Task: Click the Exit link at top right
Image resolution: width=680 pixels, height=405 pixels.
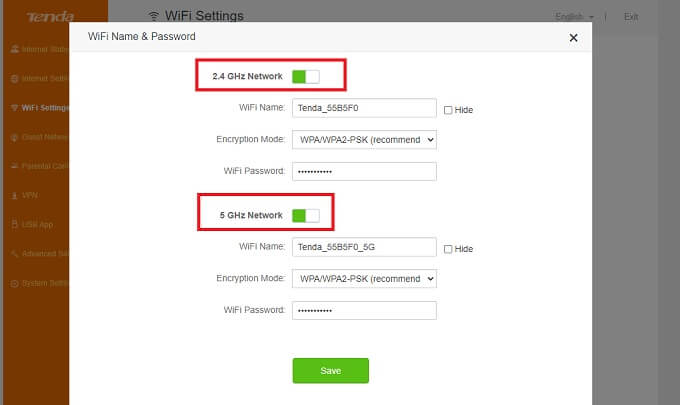Action: point(631,17)
